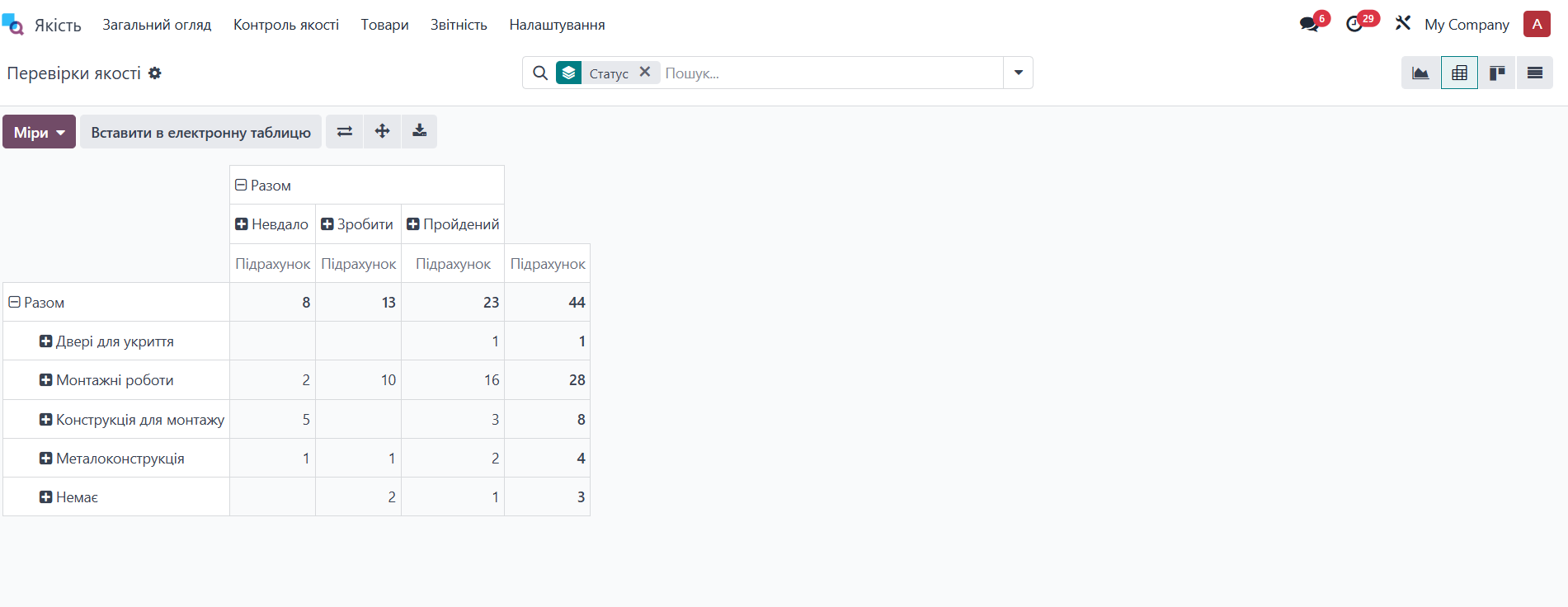Open the conversations messages icon
The height and width of the screenshot is (607, 1568).
[1309, 25]
